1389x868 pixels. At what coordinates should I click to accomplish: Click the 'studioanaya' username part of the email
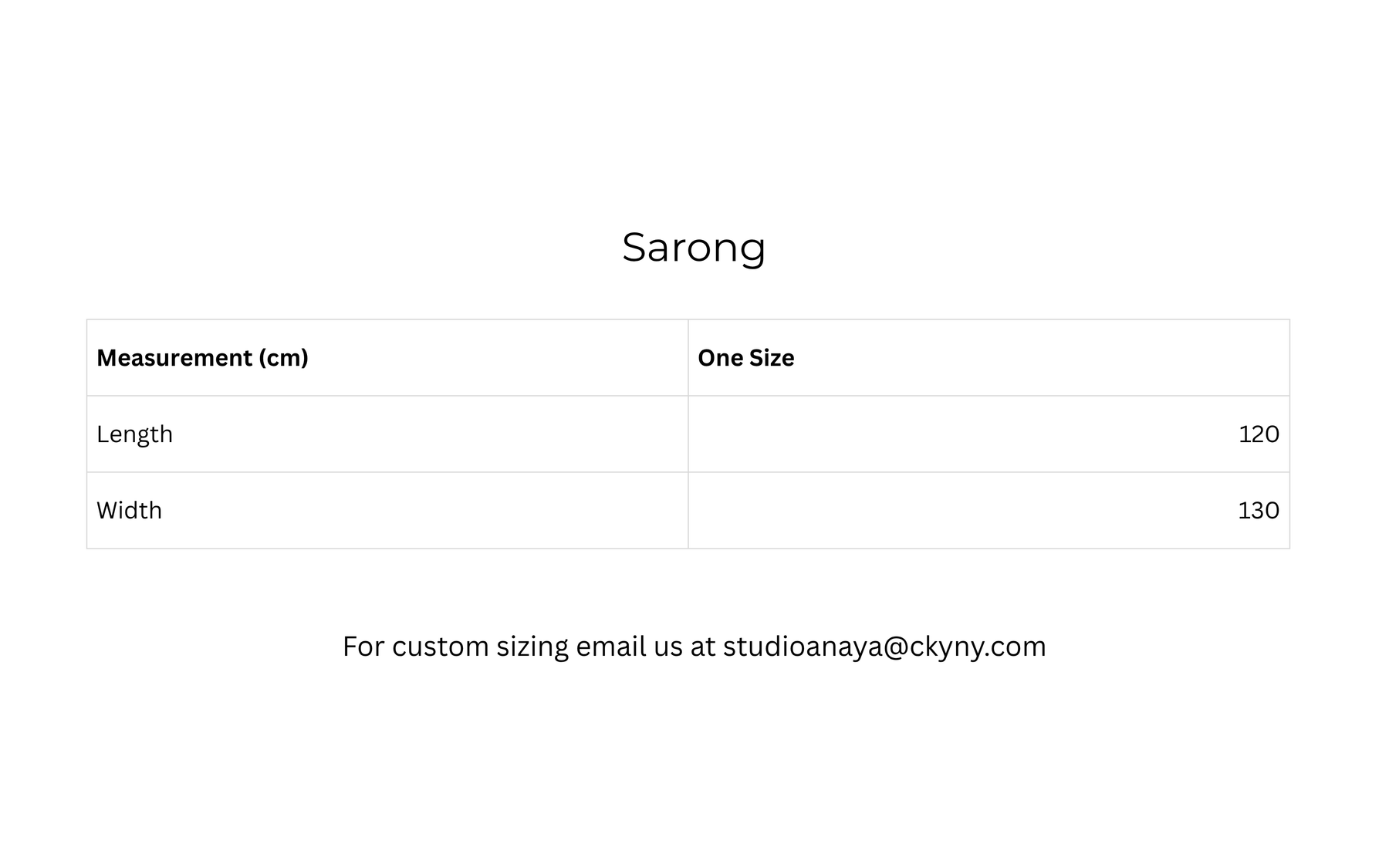point(803,647)
